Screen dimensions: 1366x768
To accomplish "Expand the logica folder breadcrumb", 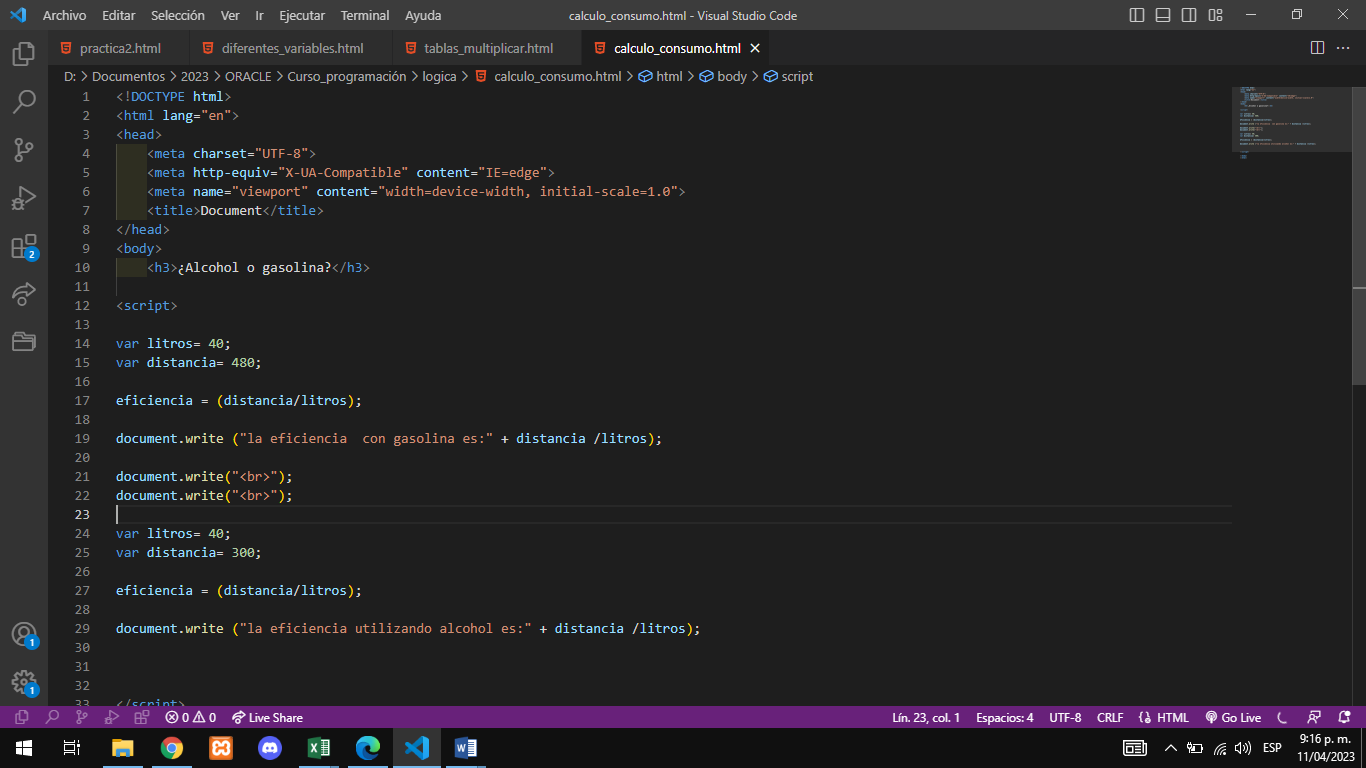I will coord(440,76).
